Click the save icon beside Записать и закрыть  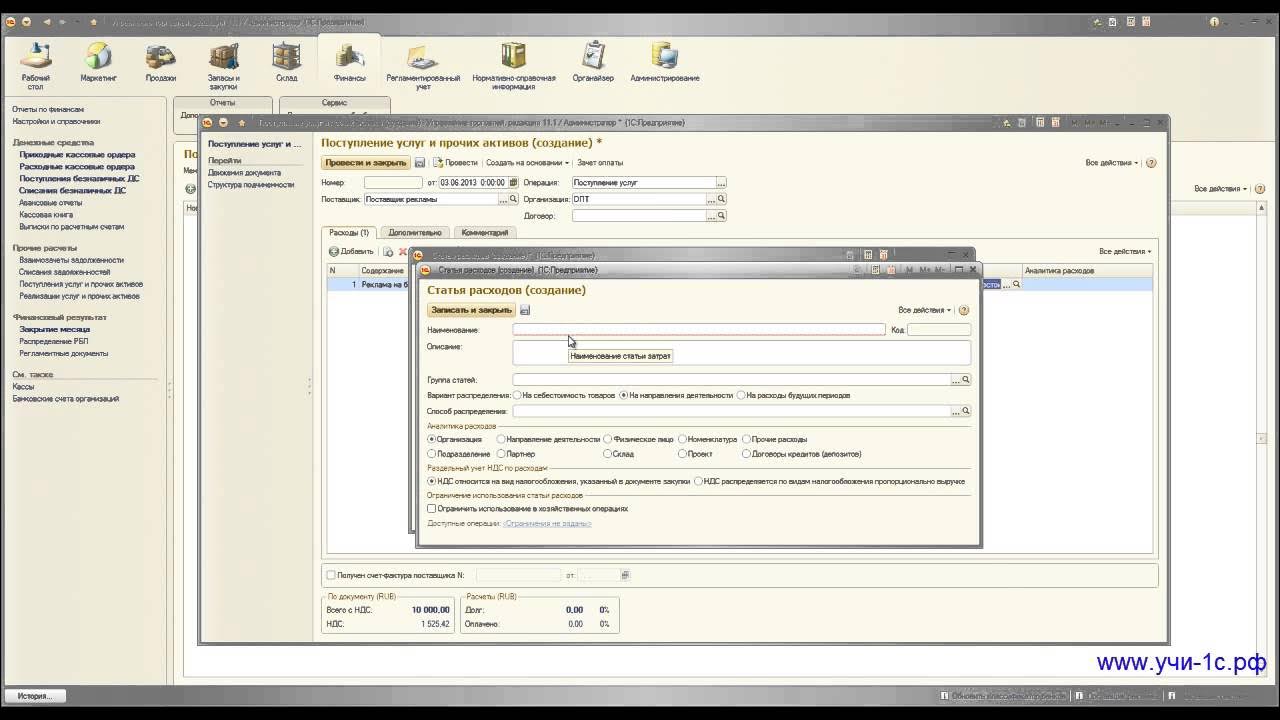[525, 310]
